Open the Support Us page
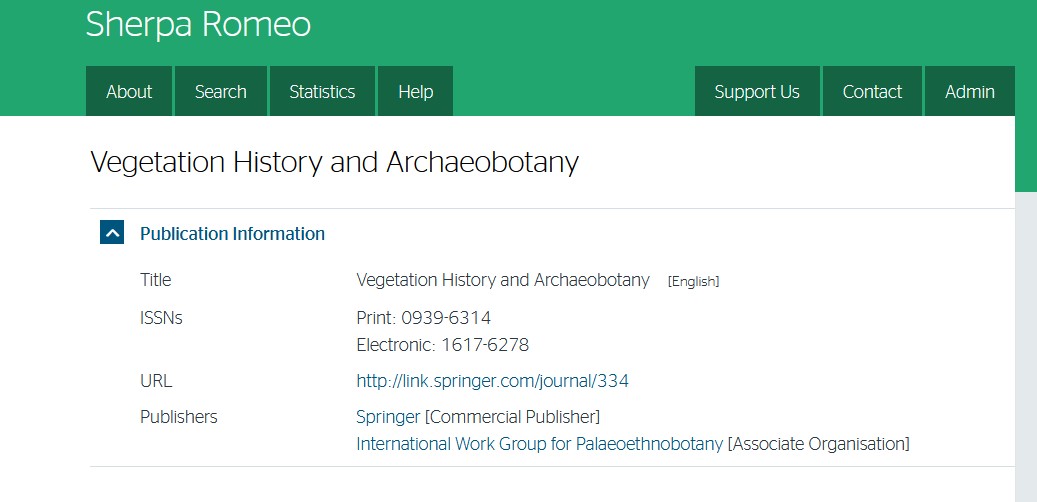The height and width of the screenshot is (502, 1037). point(757,91)
